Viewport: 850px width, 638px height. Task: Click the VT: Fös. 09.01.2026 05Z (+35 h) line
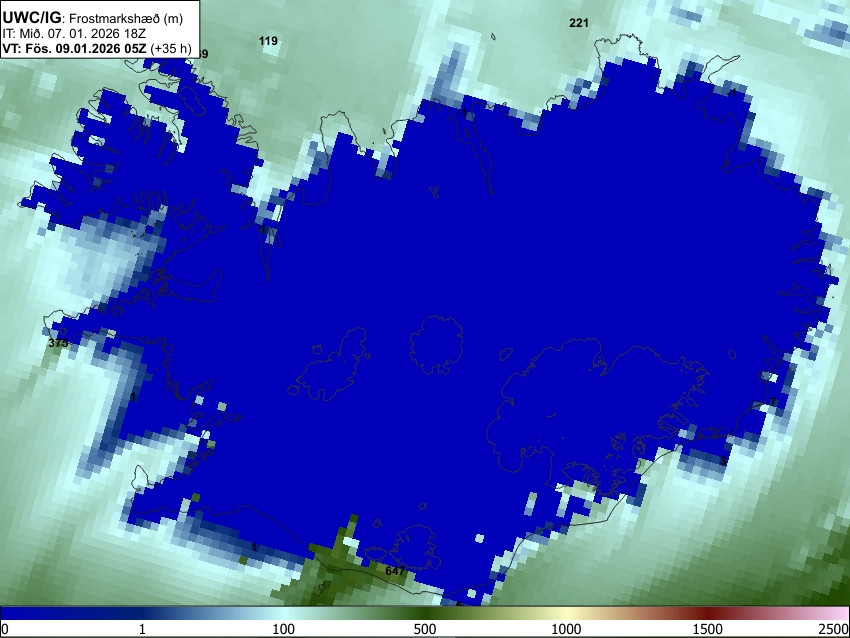(96, 48)
